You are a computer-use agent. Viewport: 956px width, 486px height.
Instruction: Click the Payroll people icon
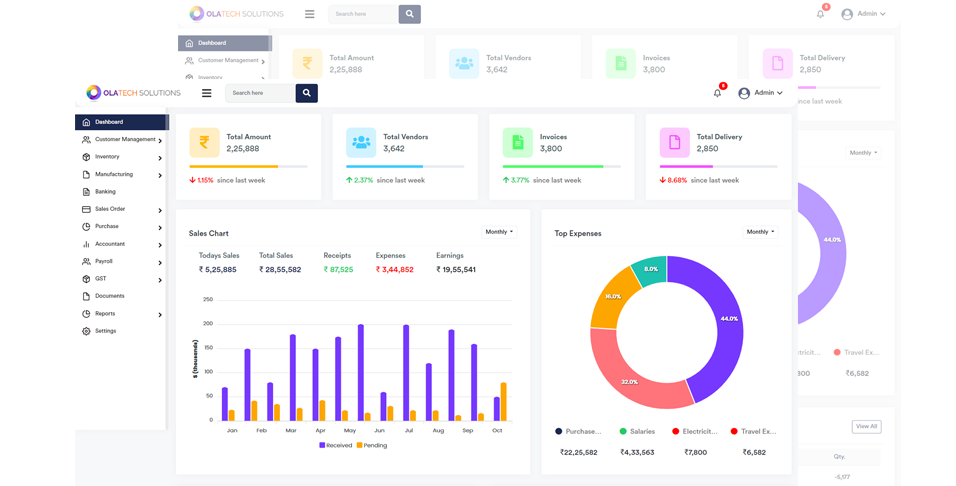click(x=86, y=261)
